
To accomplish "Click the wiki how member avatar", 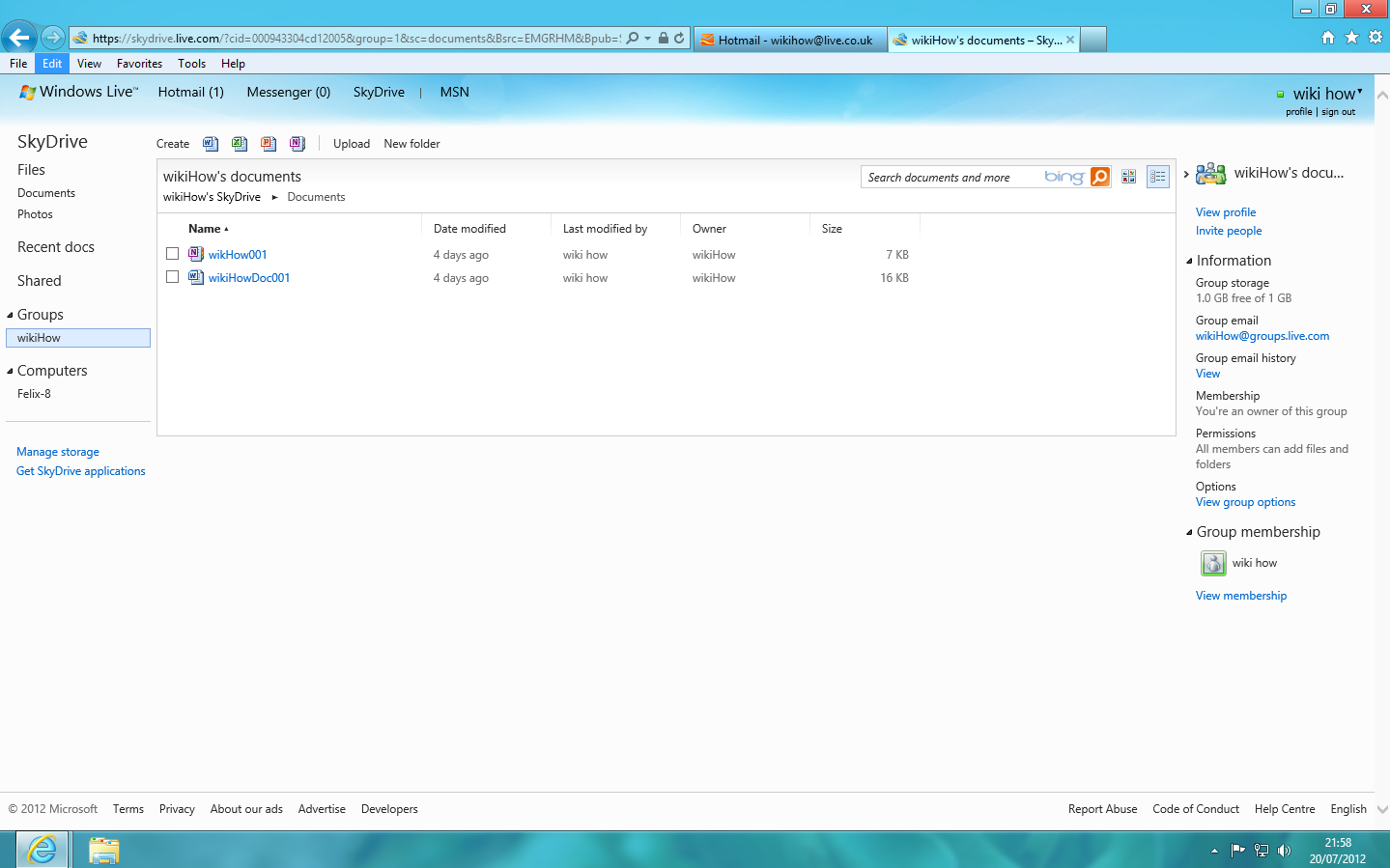I will [x=1213, y=563].
